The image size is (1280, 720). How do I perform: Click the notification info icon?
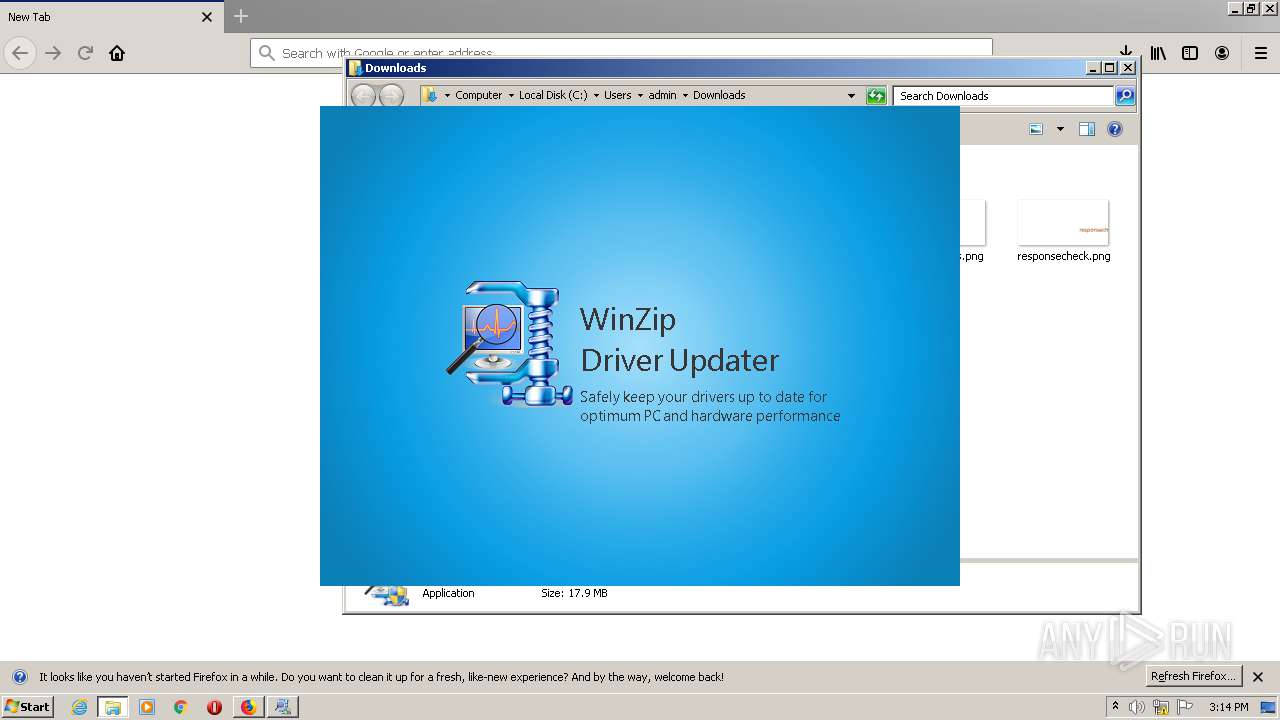[19, 677]
